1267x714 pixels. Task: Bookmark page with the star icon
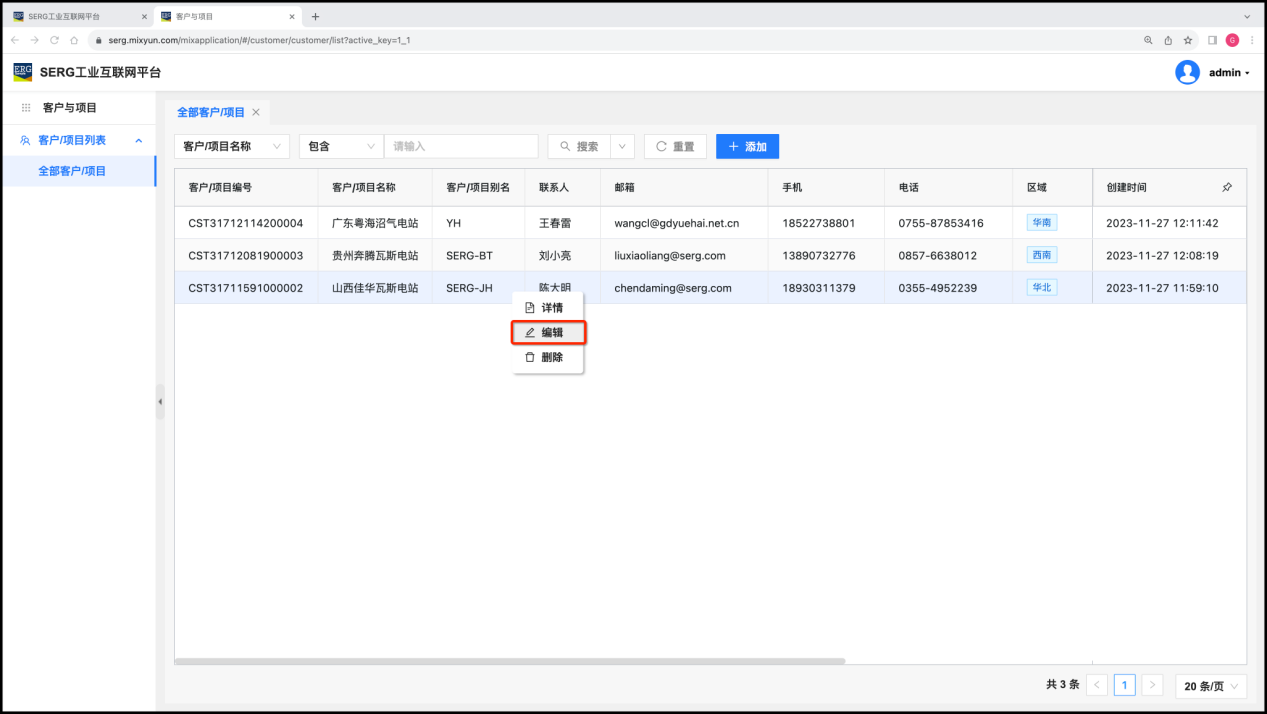[x=1188, y=40]
